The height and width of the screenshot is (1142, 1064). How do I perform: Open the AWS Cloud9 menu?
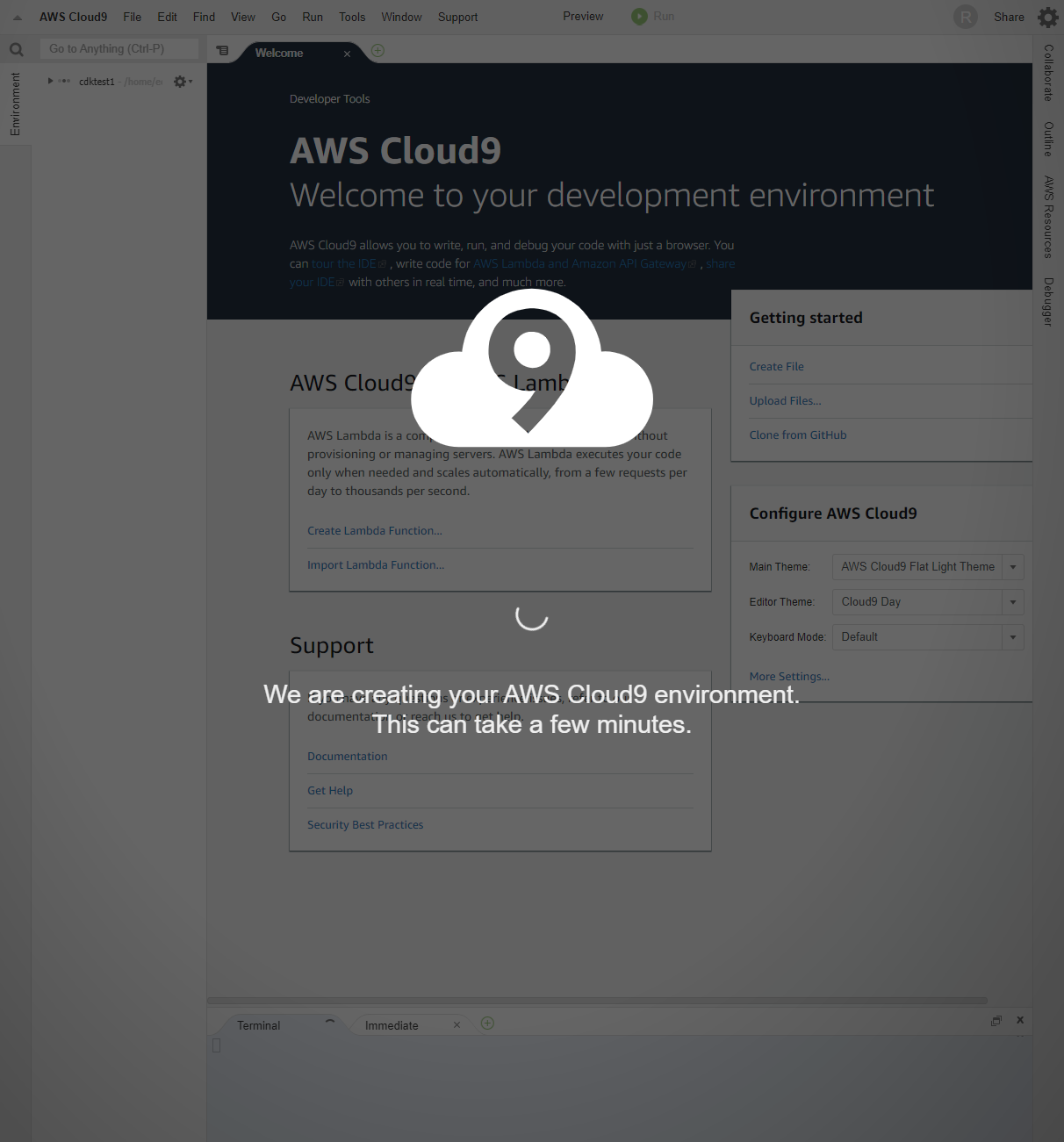[73, 17]
